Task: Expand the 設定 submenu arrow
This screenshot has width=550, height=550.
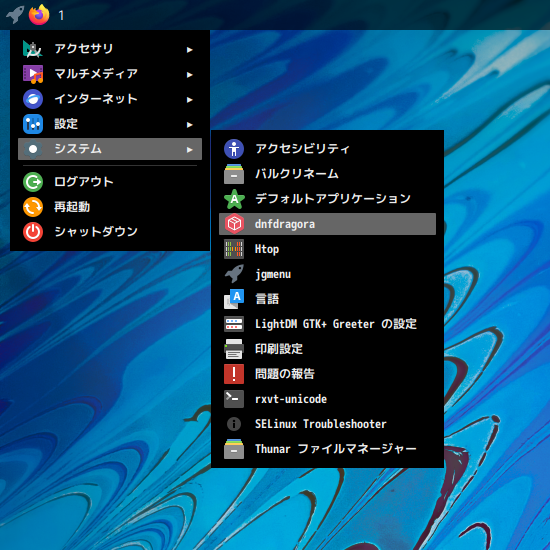Action: click(x=189, y=125)
